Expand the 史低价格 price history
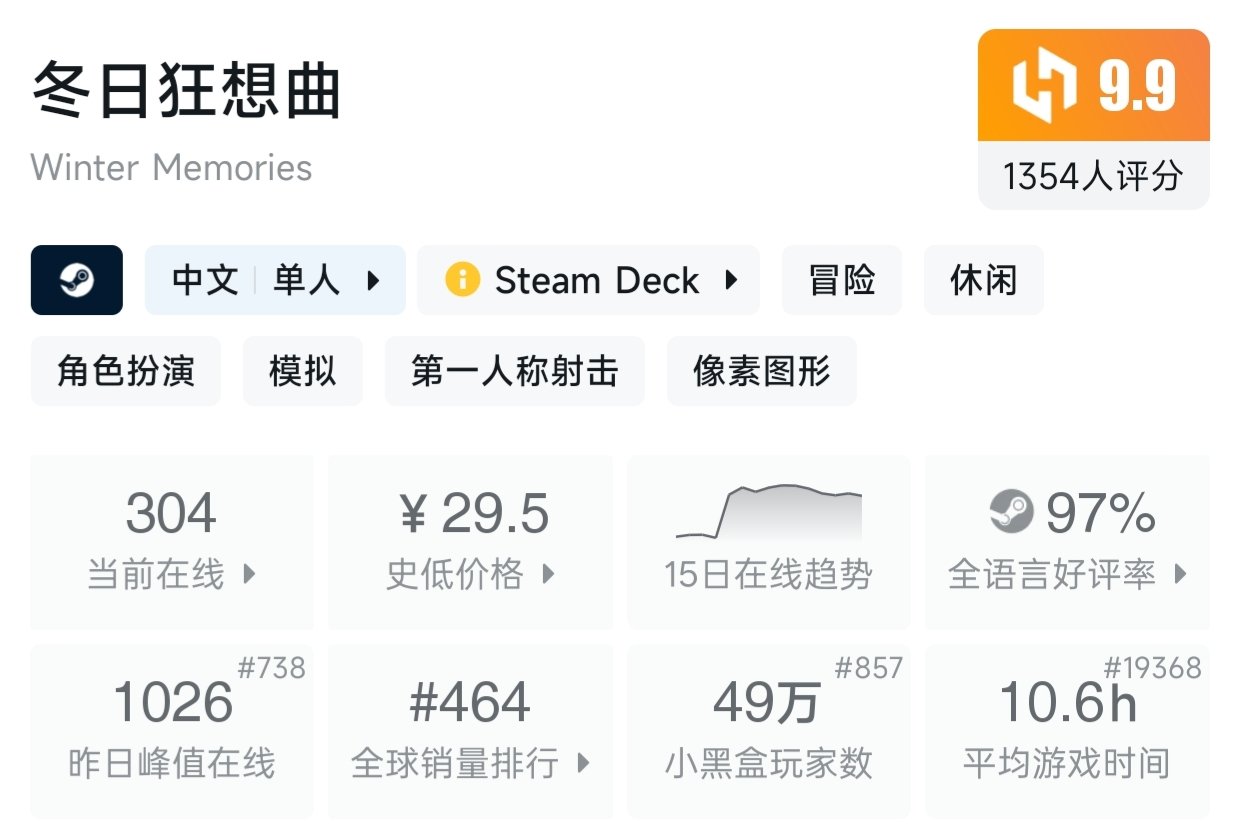 point(548,574)
